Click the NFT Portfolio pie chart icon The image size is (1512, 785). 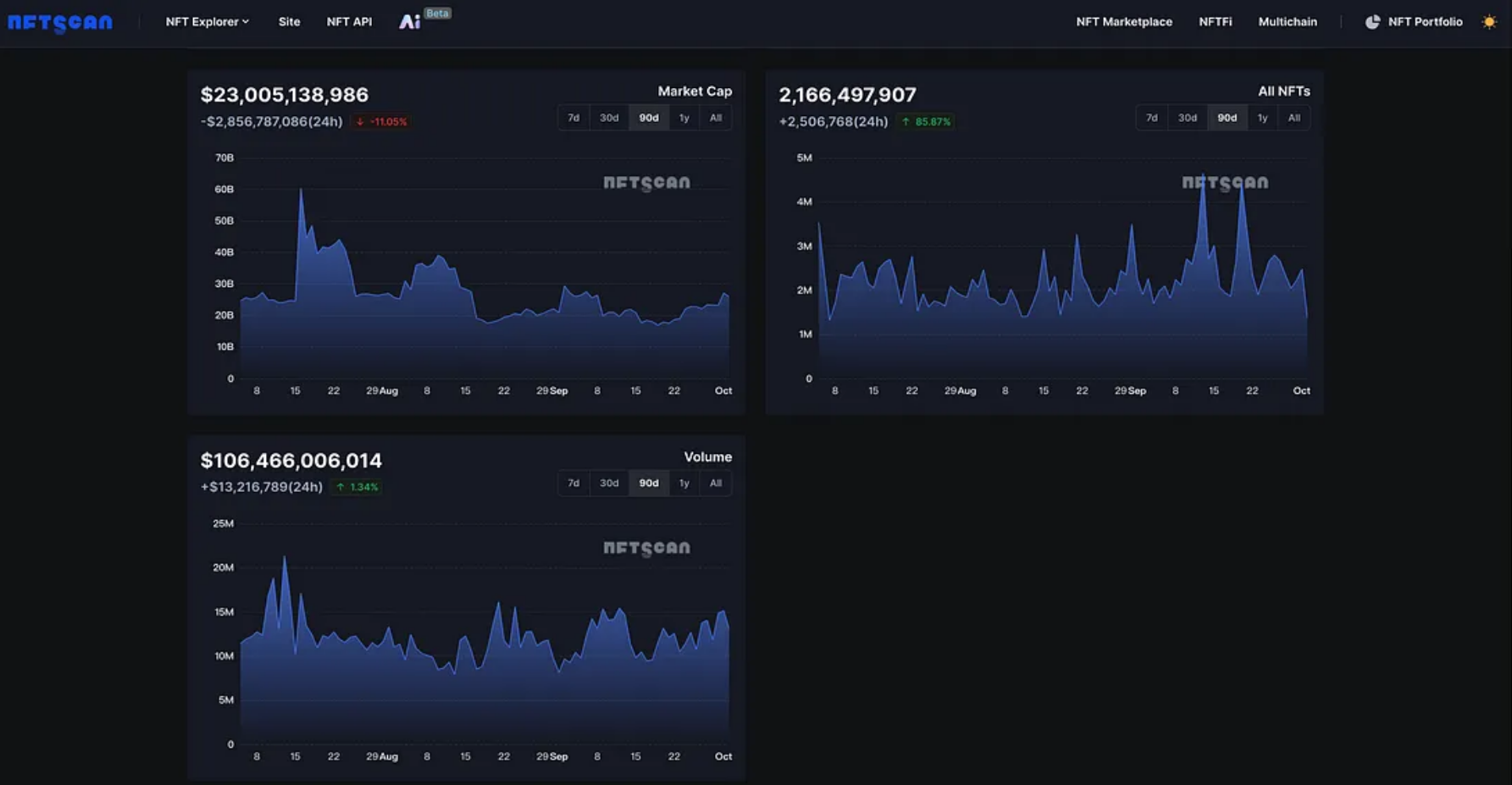[1372, 22]
